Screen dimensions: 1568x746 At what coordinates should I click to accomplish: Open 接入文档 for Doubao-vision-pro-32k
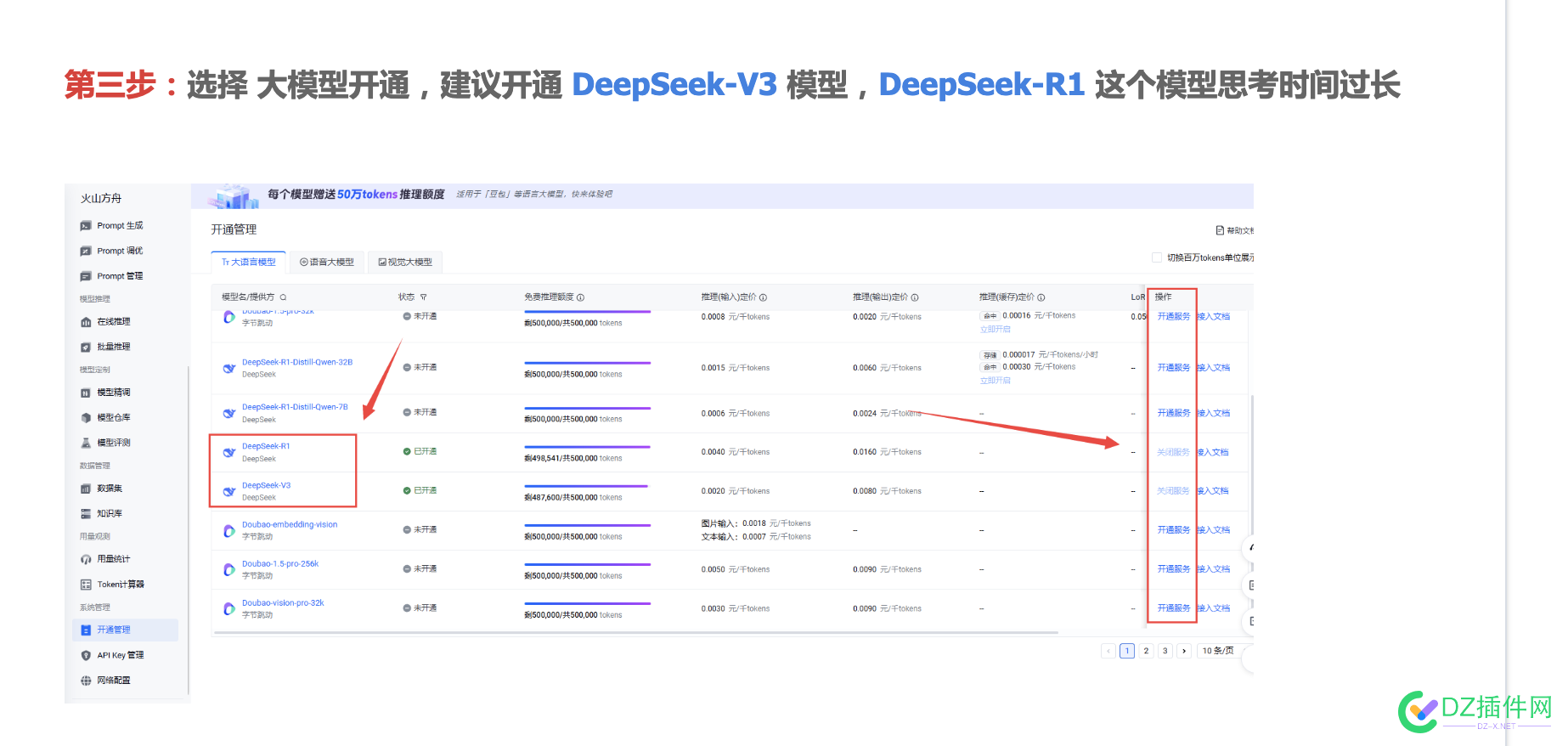click(1213, 608)
